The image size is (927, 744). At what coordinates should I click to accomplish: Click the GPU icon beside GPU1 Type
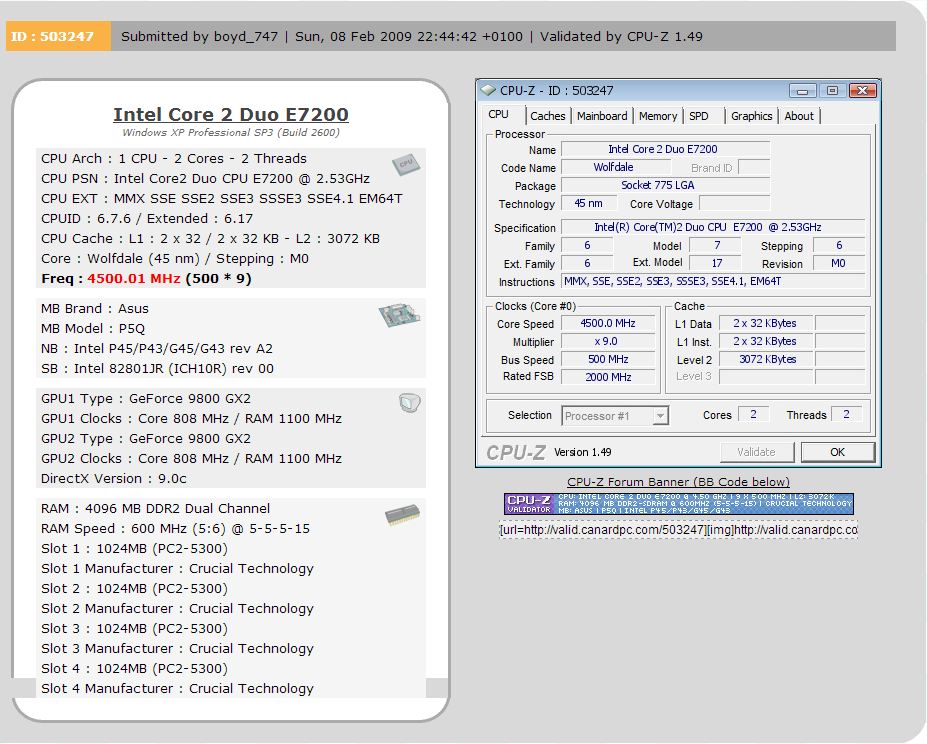[x=409, y=403]
